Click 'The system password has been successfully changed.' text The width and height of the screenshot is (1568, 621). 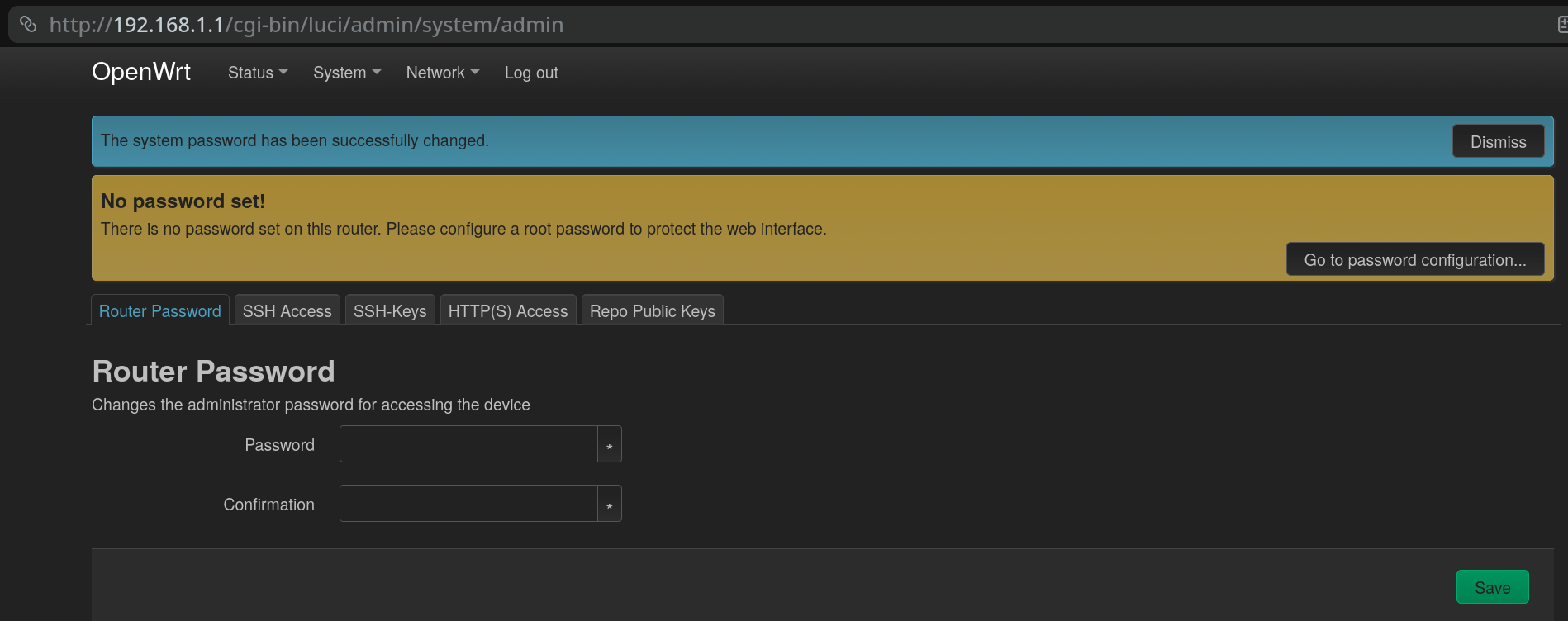(295, 140)
